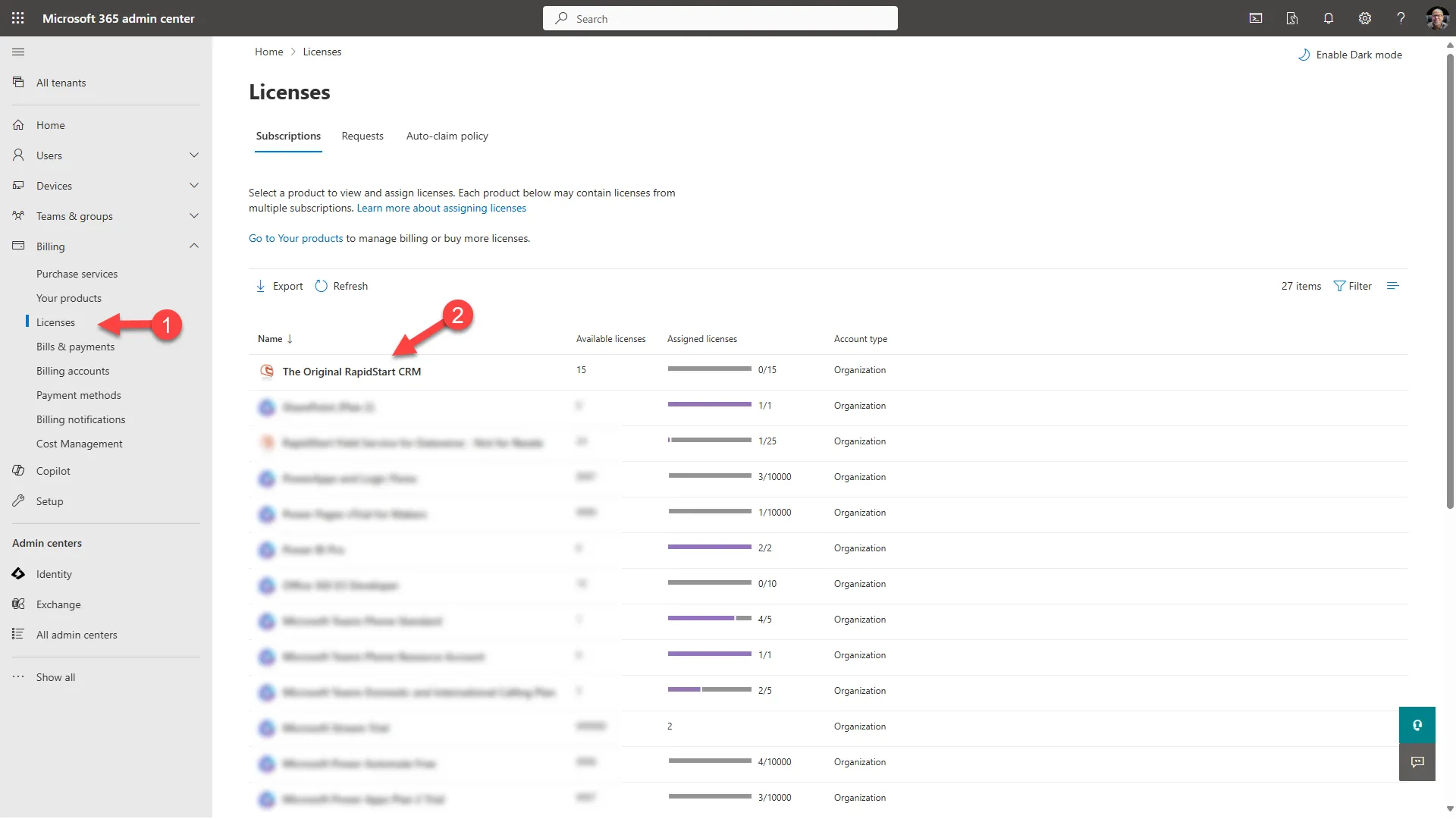Expand the Users section
The image size is (1456, 819).
point(194,155)
